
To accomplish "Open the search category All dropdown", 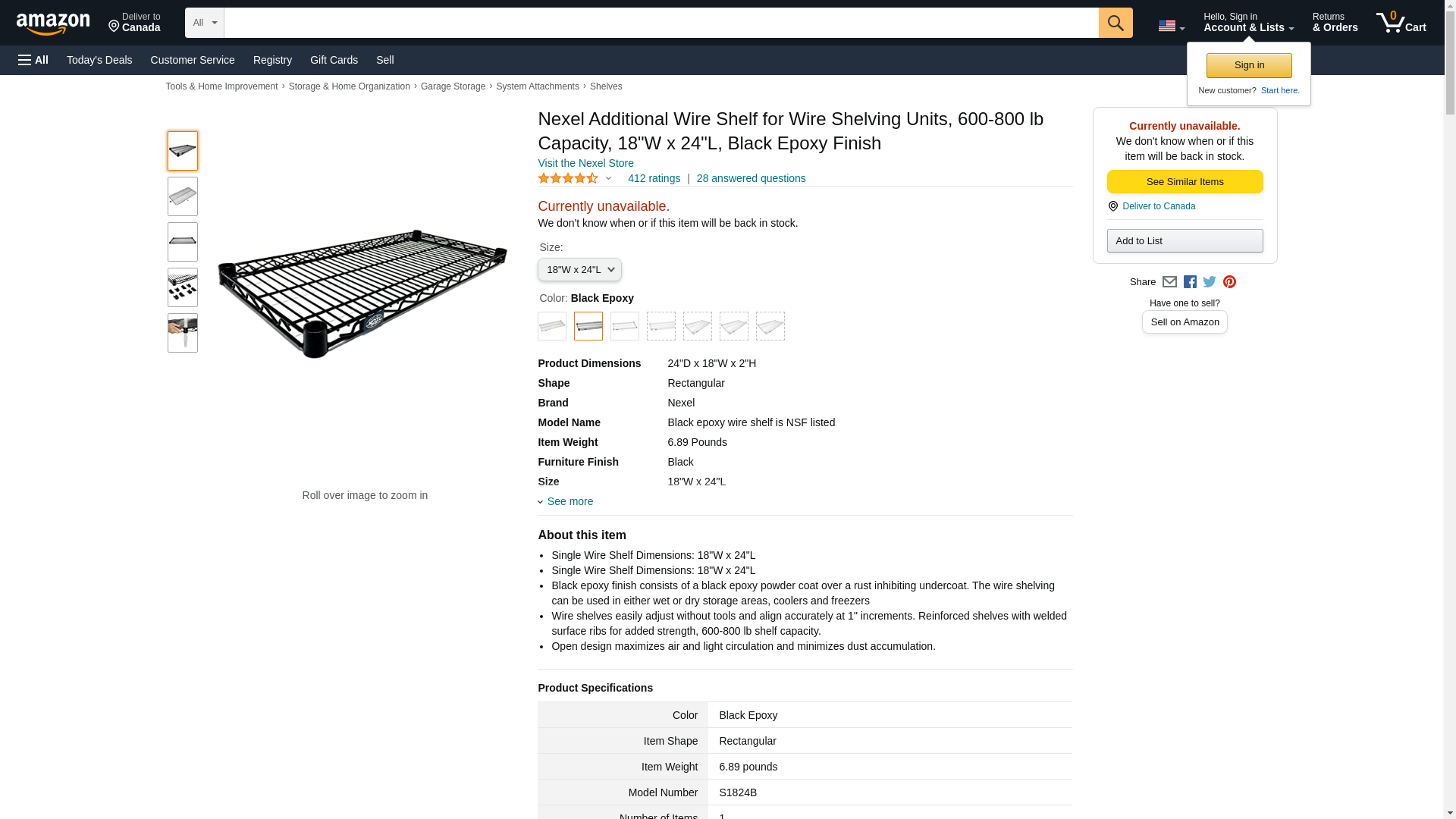I will [x=204, y=23].
